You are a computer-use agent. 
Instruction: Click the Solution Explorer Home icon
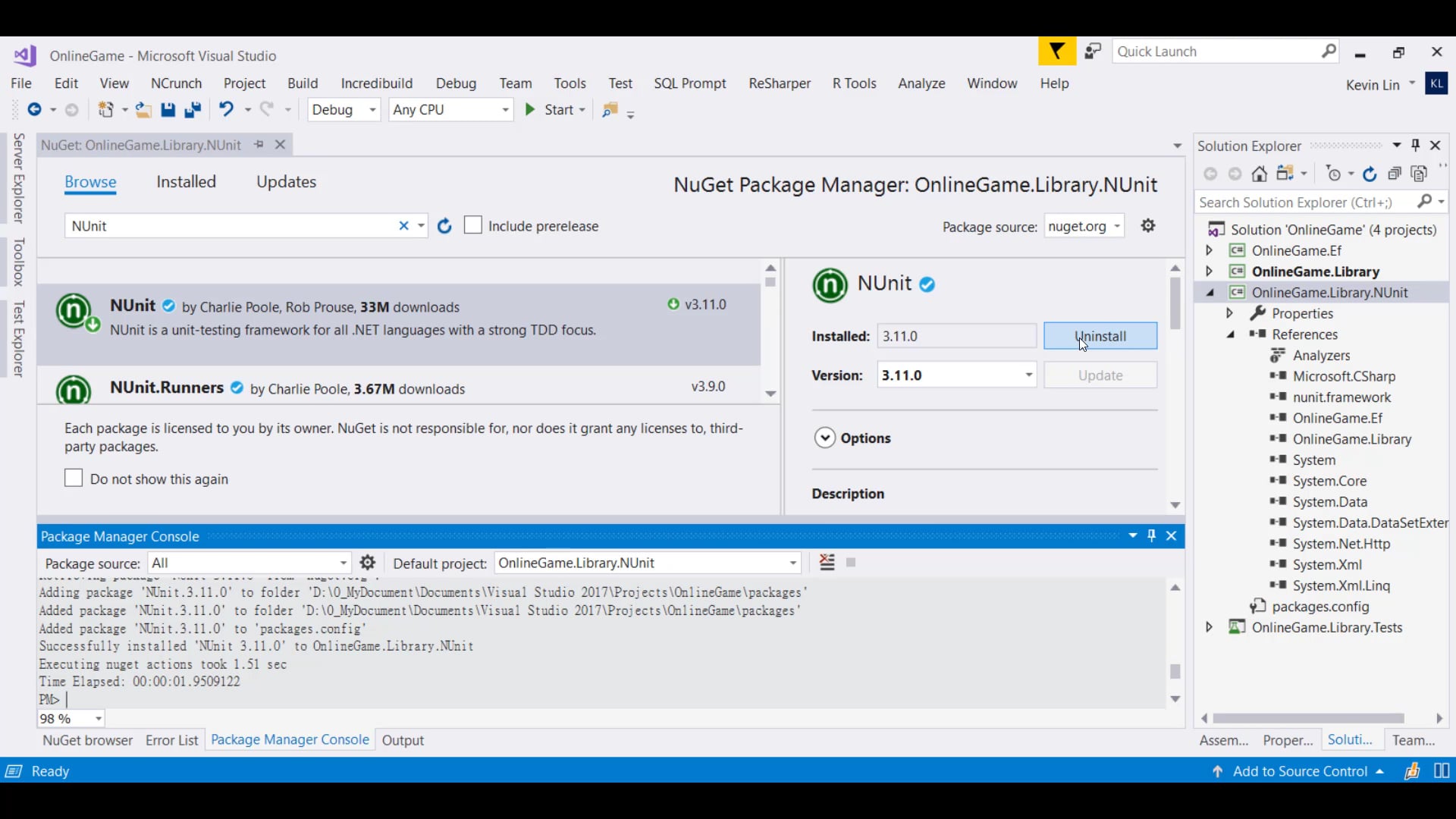1260,174
